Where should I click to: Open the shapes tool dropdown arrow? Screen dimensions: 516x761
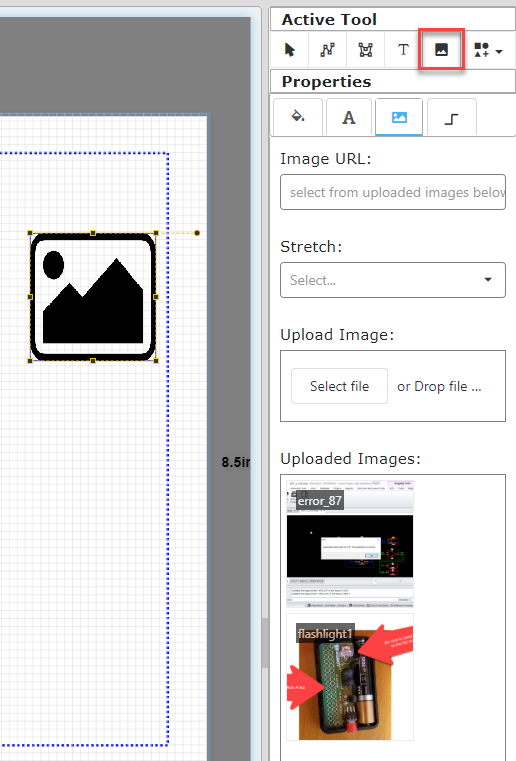coord(499,50)
